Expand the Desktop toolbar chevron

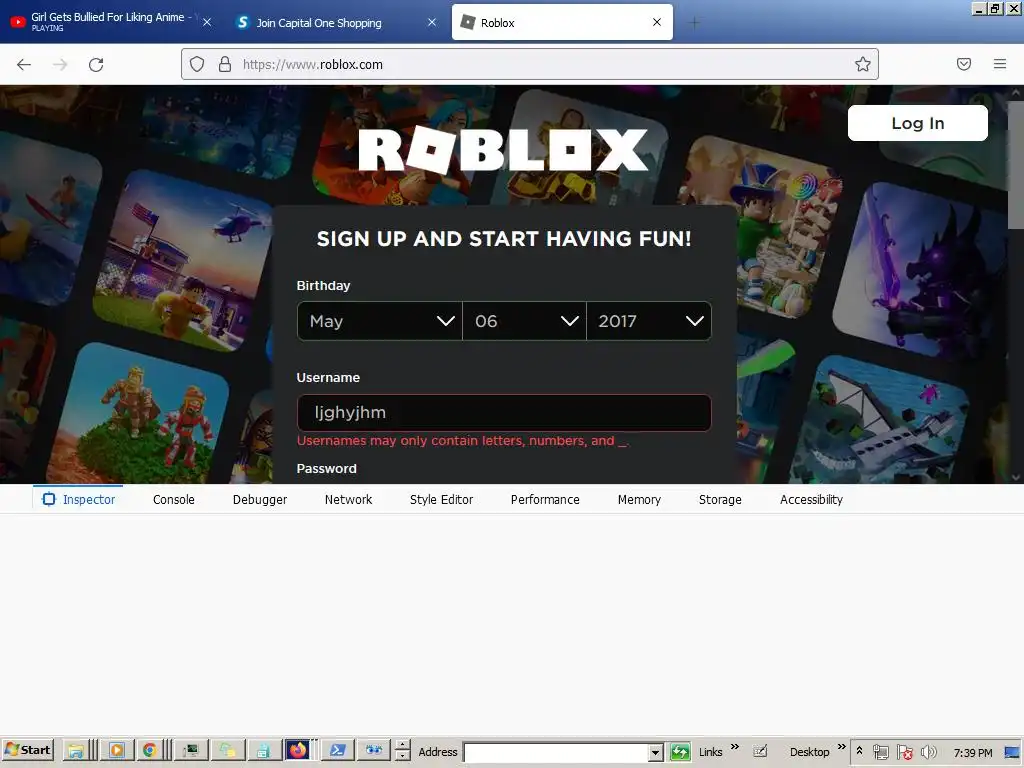[841, 747]
